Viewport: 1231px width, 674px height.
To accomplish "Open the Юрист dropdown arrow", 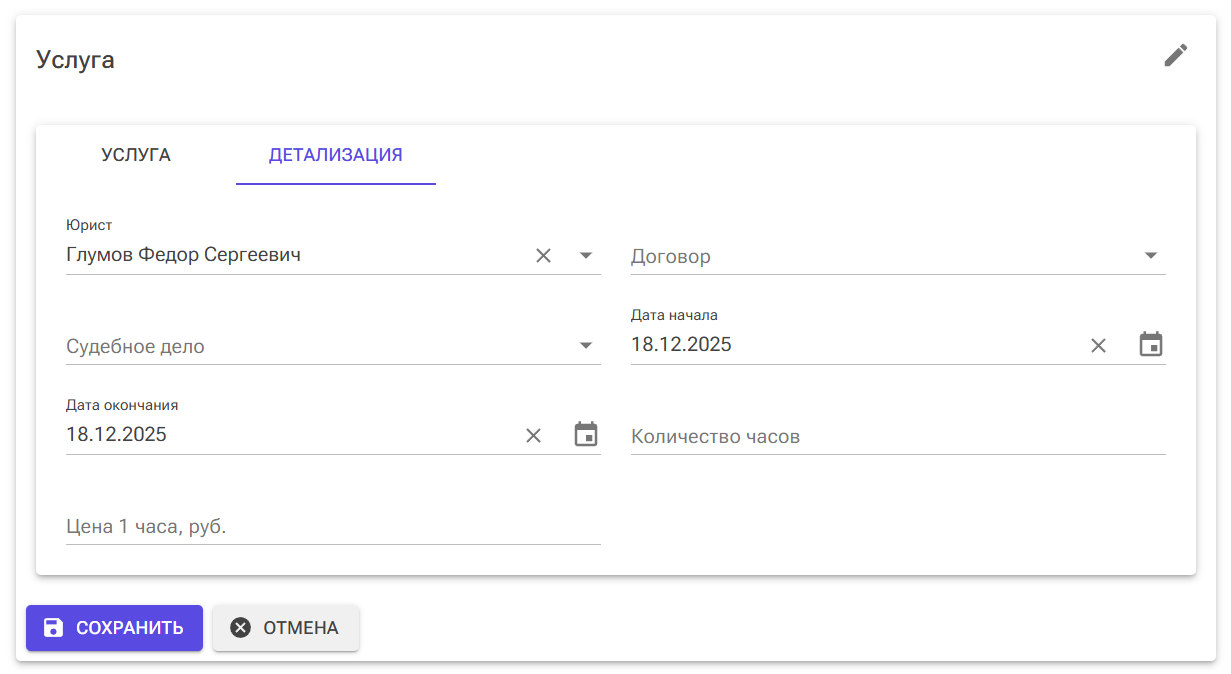I will (x=586, y=256).
